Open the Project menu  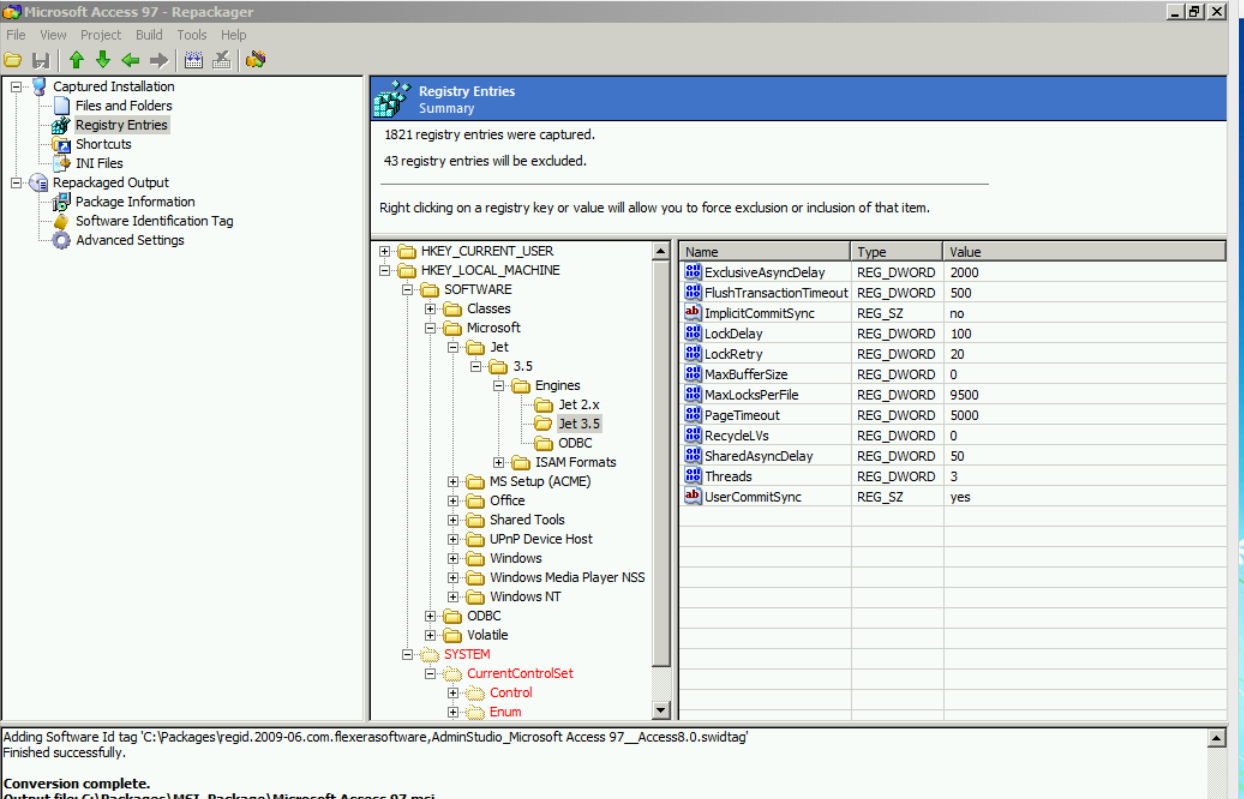point(101,35)
